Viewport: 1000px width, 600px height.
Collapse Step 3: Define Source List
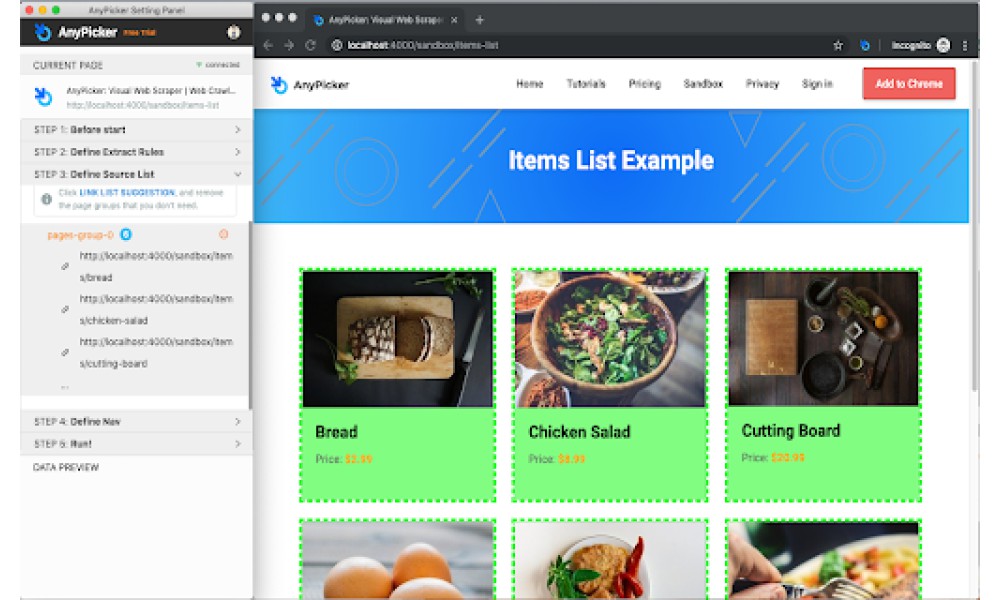click(x=136, y=174)
